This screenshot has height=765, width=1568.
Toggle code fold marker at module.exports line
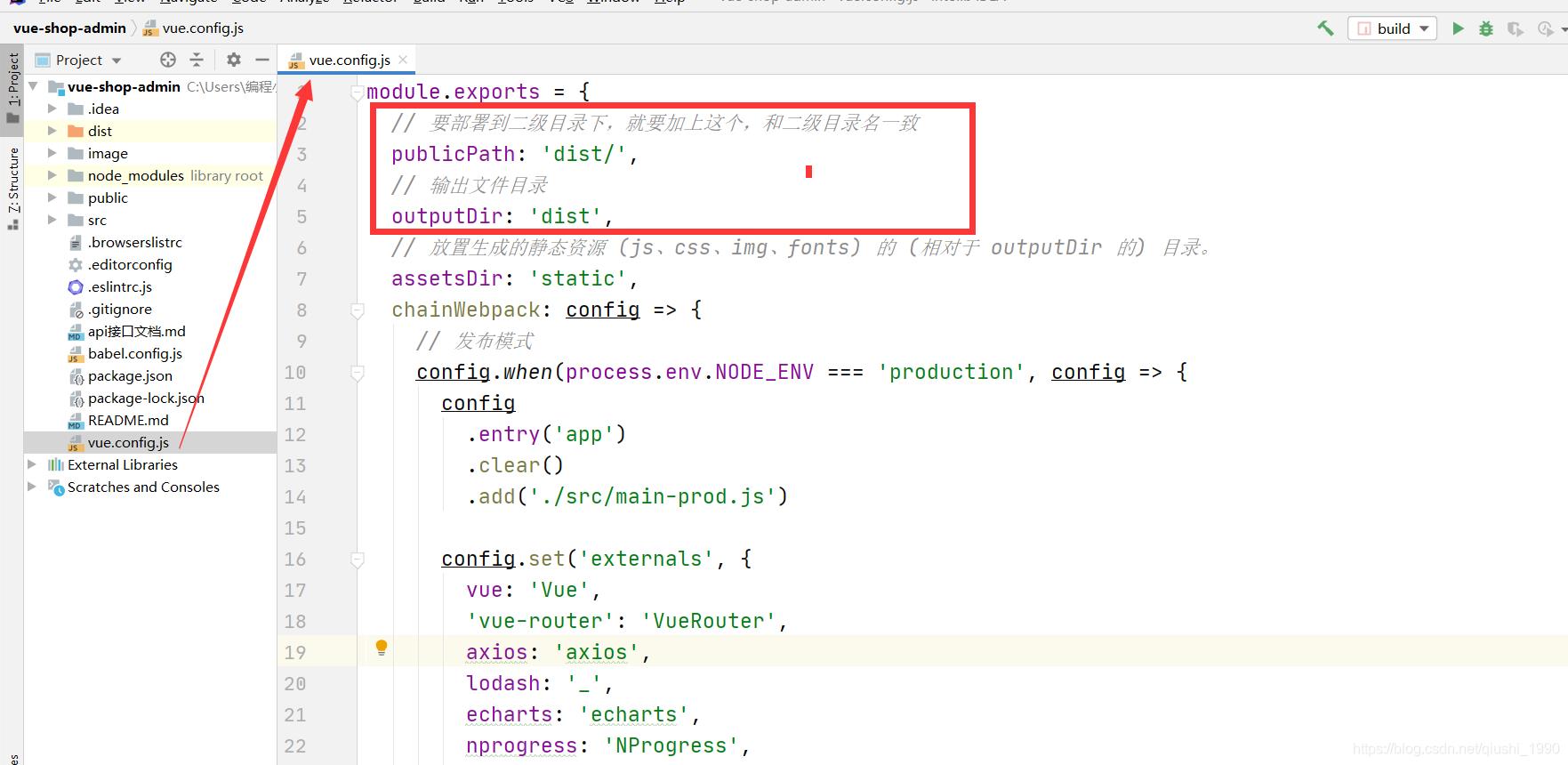tap(358, 92)
